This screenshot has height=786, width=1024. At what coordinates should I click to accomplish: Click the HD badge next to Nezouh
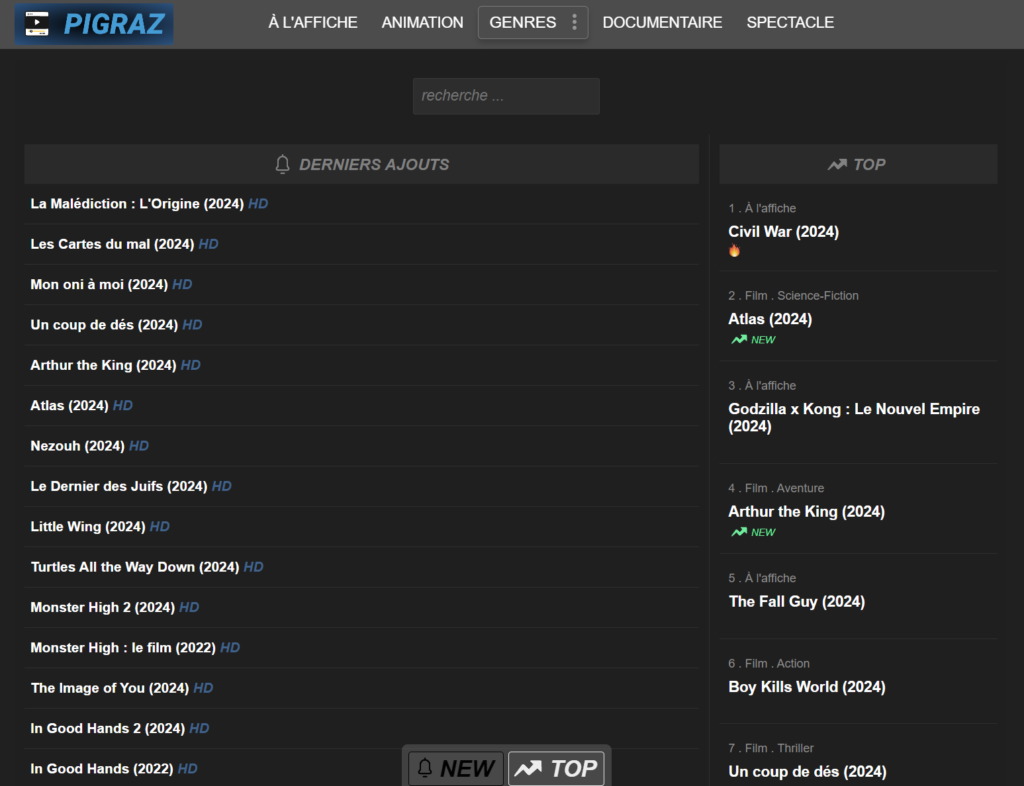138,446
